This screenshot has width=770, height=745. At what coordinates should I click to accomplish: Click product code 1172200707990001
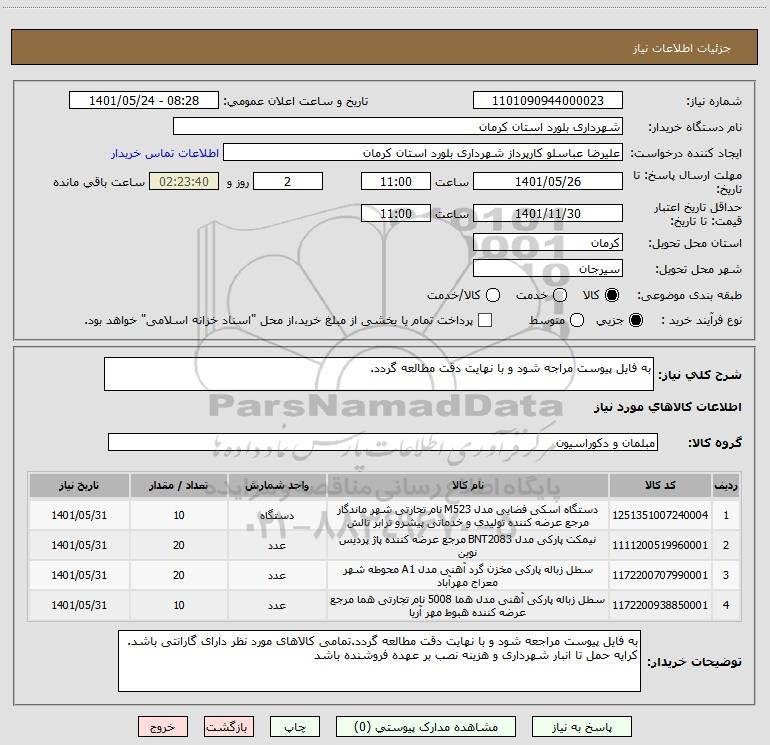(x=660, y=575)
